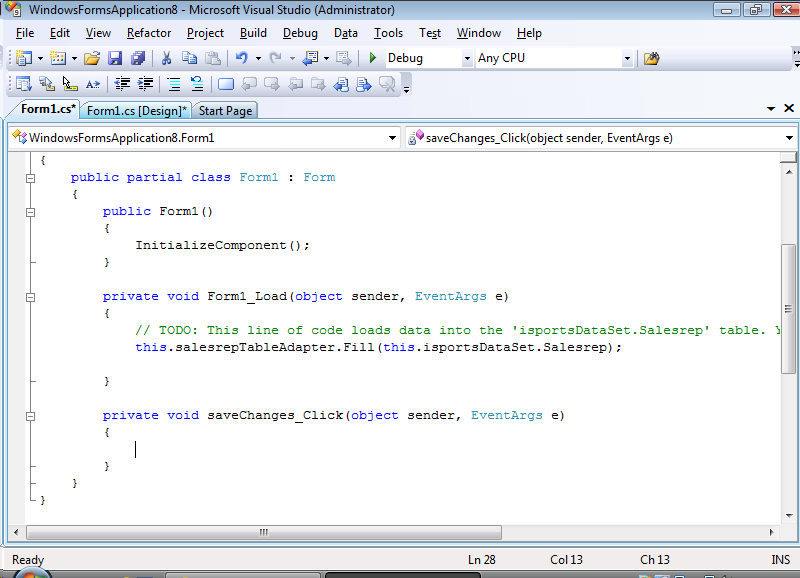This screenshot has height=578, width=800.
Task: Go to the previous bookmark in folder
Action: coord(295,84)
